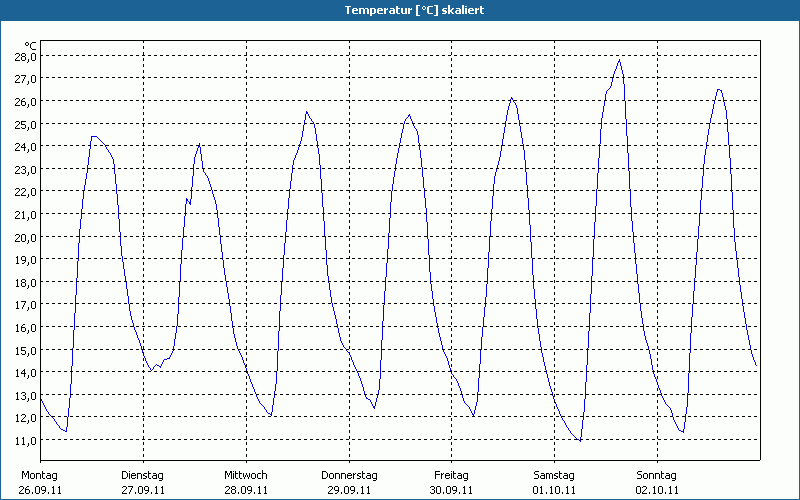Click the Donnerstag day label
The height and width of the screenshot is (500, 800).
[x=349, y=475]
